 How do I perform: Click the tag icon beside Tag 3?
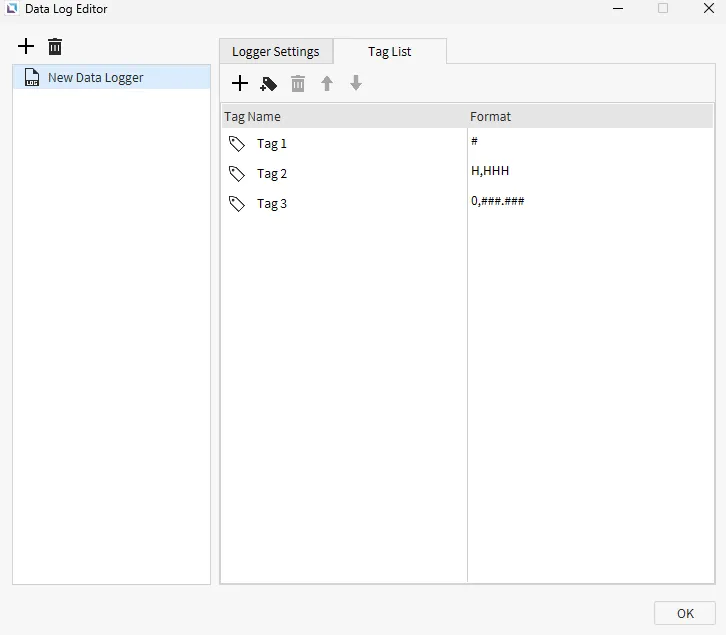coord(237,204)
